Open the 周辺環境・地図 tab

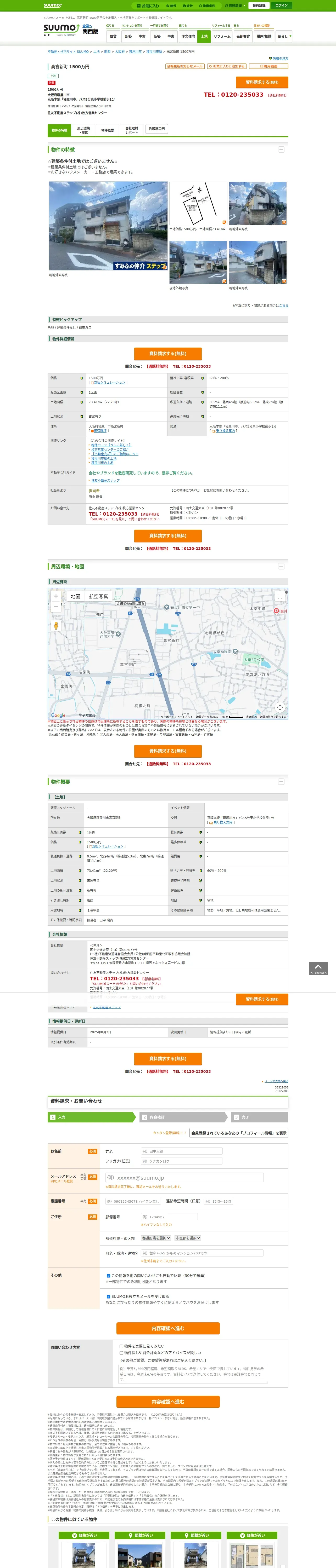point(83,130)
